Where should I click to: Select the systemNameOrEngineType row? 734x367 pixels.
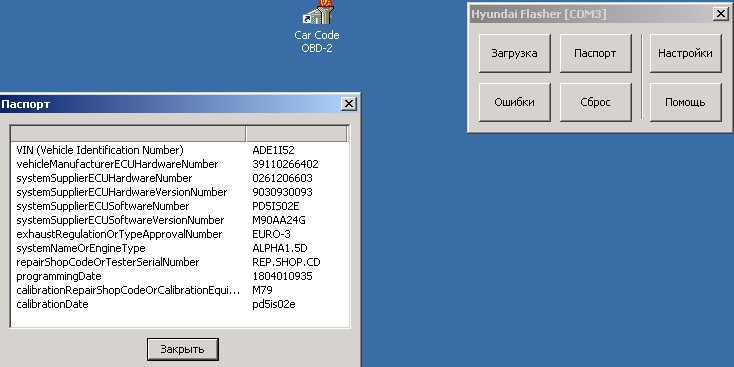180,249
